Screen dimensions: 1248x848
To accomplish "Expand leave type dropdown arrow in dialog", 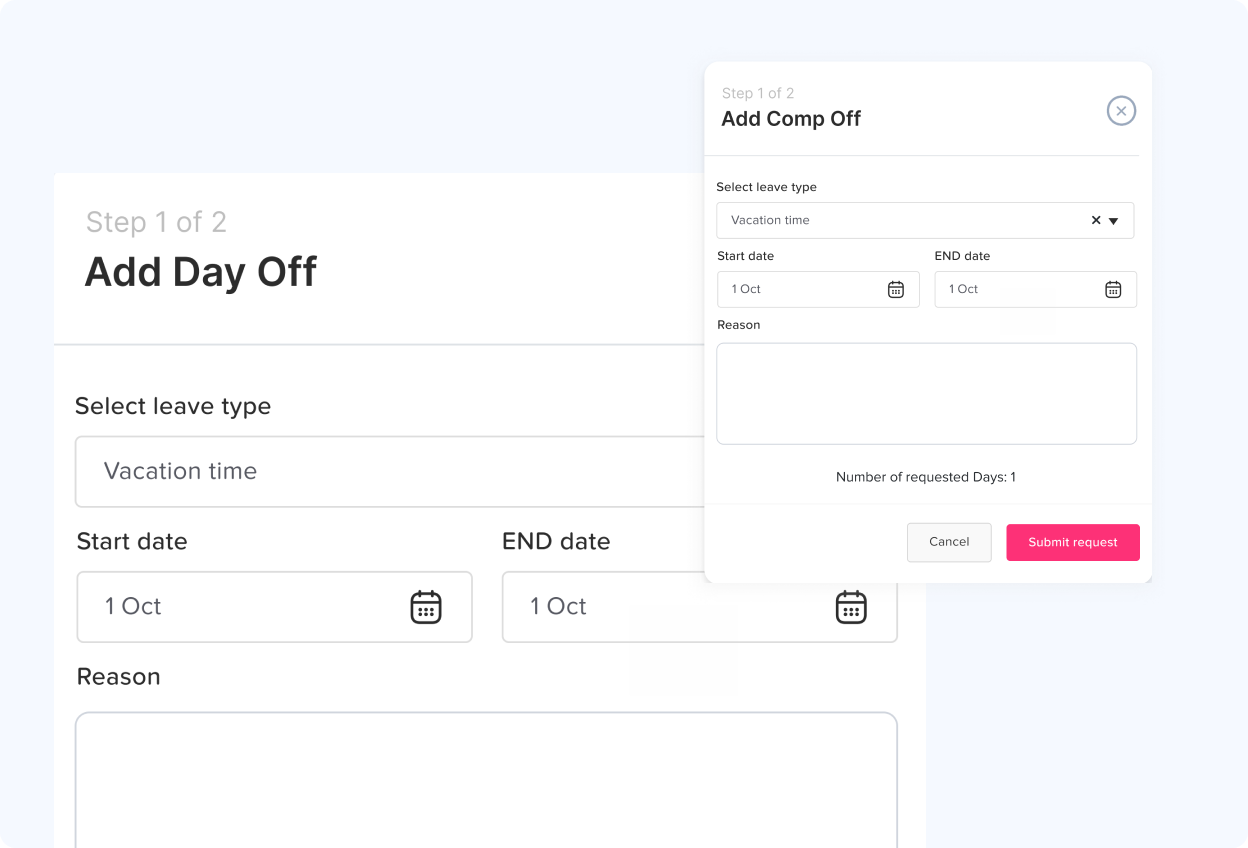I will point(1114,221).
